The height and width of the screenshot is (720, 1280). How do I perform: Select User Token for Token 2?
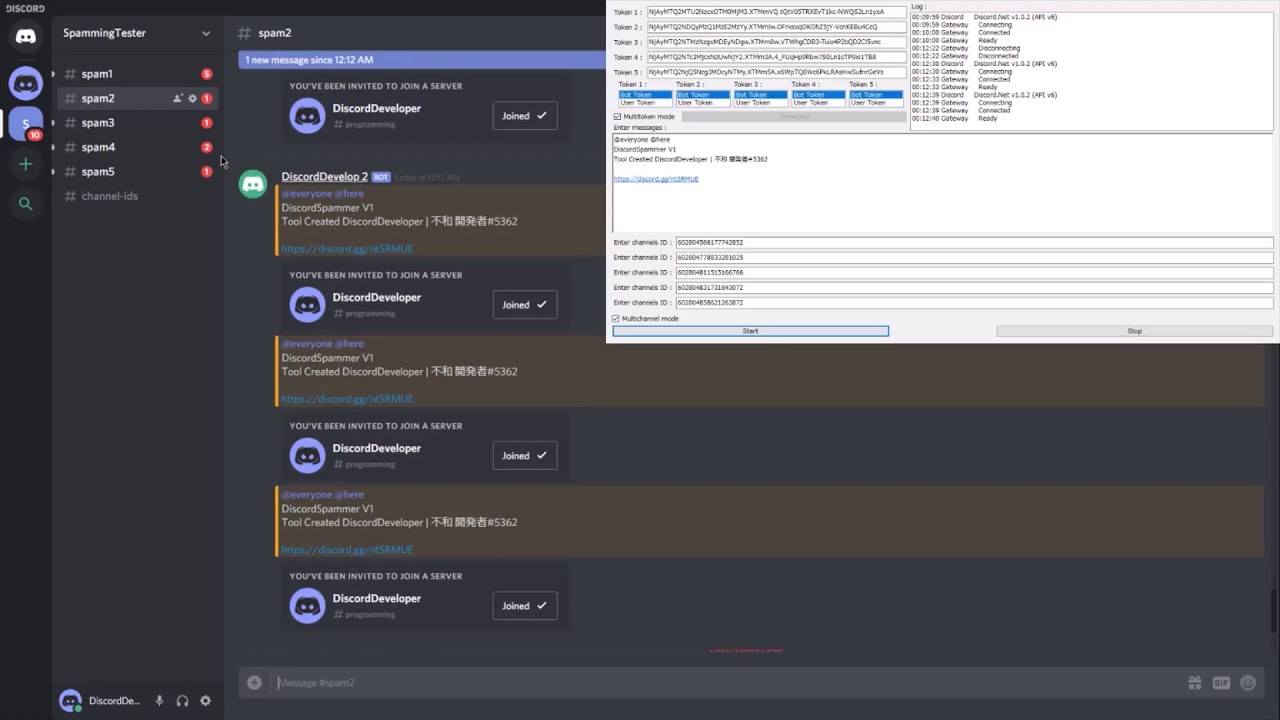[x=703, y=103]
